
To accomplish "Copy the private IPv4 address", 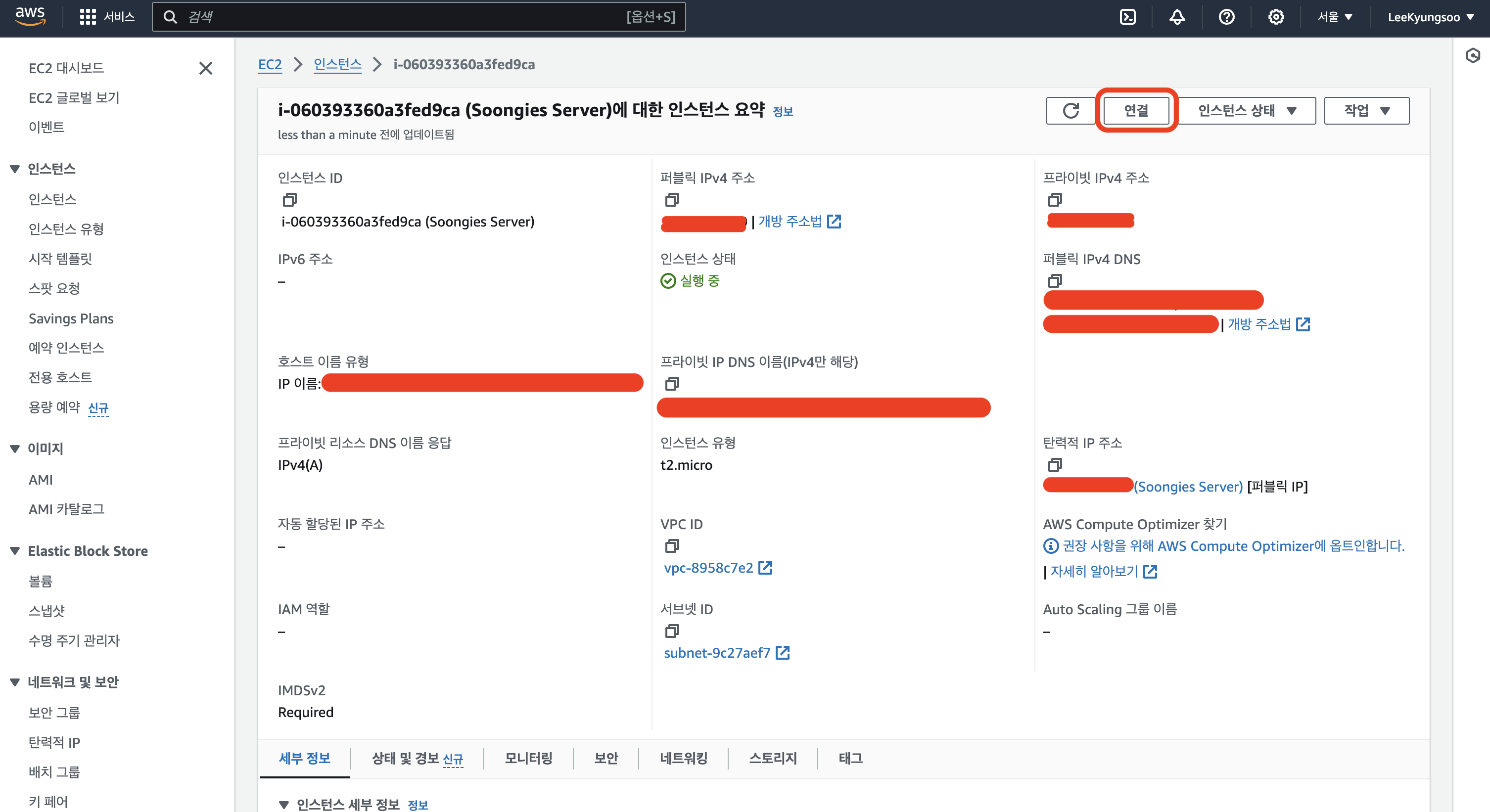I will (1055, 199).
